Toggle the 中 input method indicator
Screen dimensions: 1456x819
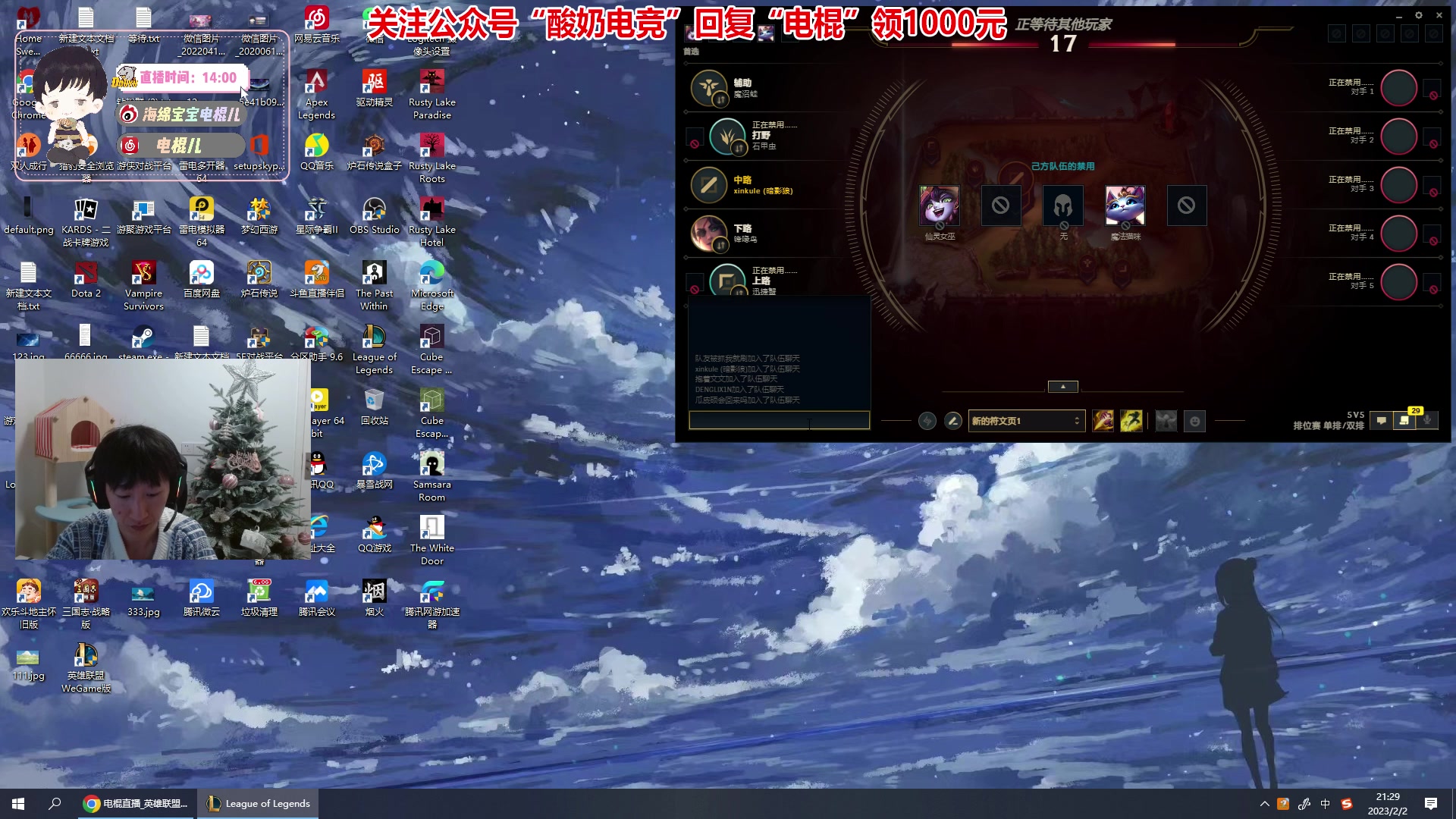(x=1325, y=804)
